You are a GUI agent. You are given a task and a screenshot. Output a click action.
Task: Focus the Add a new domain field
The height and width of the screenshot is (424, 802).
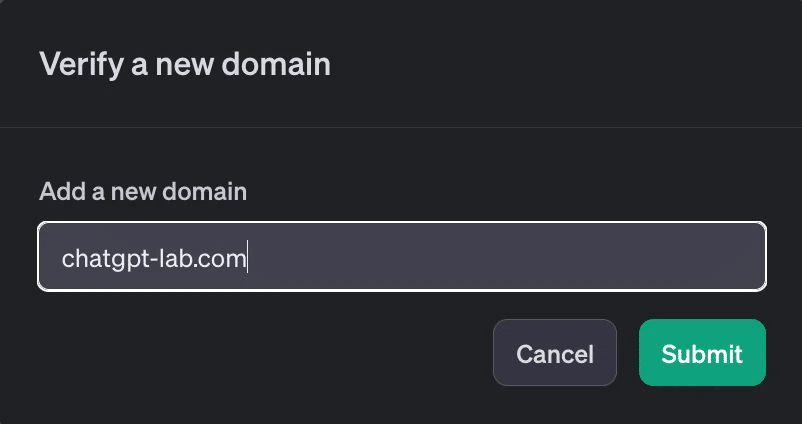point(402,257)
